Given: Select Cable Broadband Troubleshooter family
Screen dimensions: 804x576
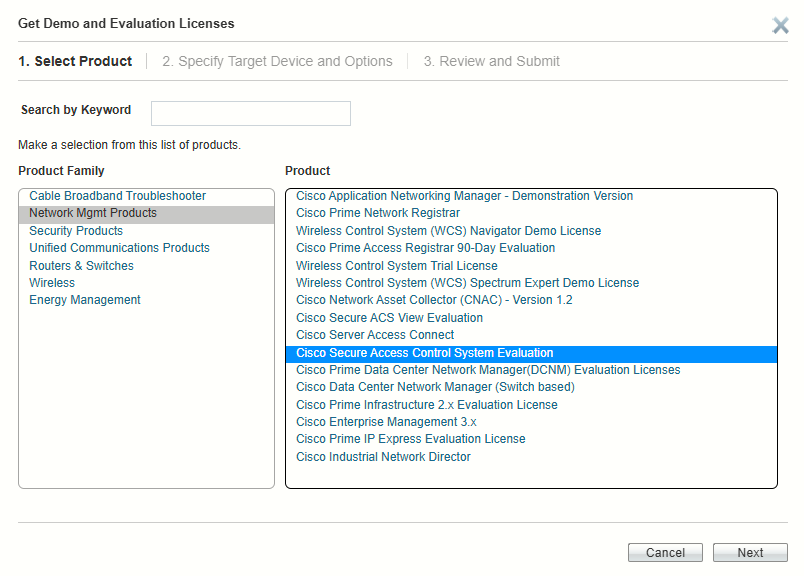Looking at the screenshot, I should 147,196.
